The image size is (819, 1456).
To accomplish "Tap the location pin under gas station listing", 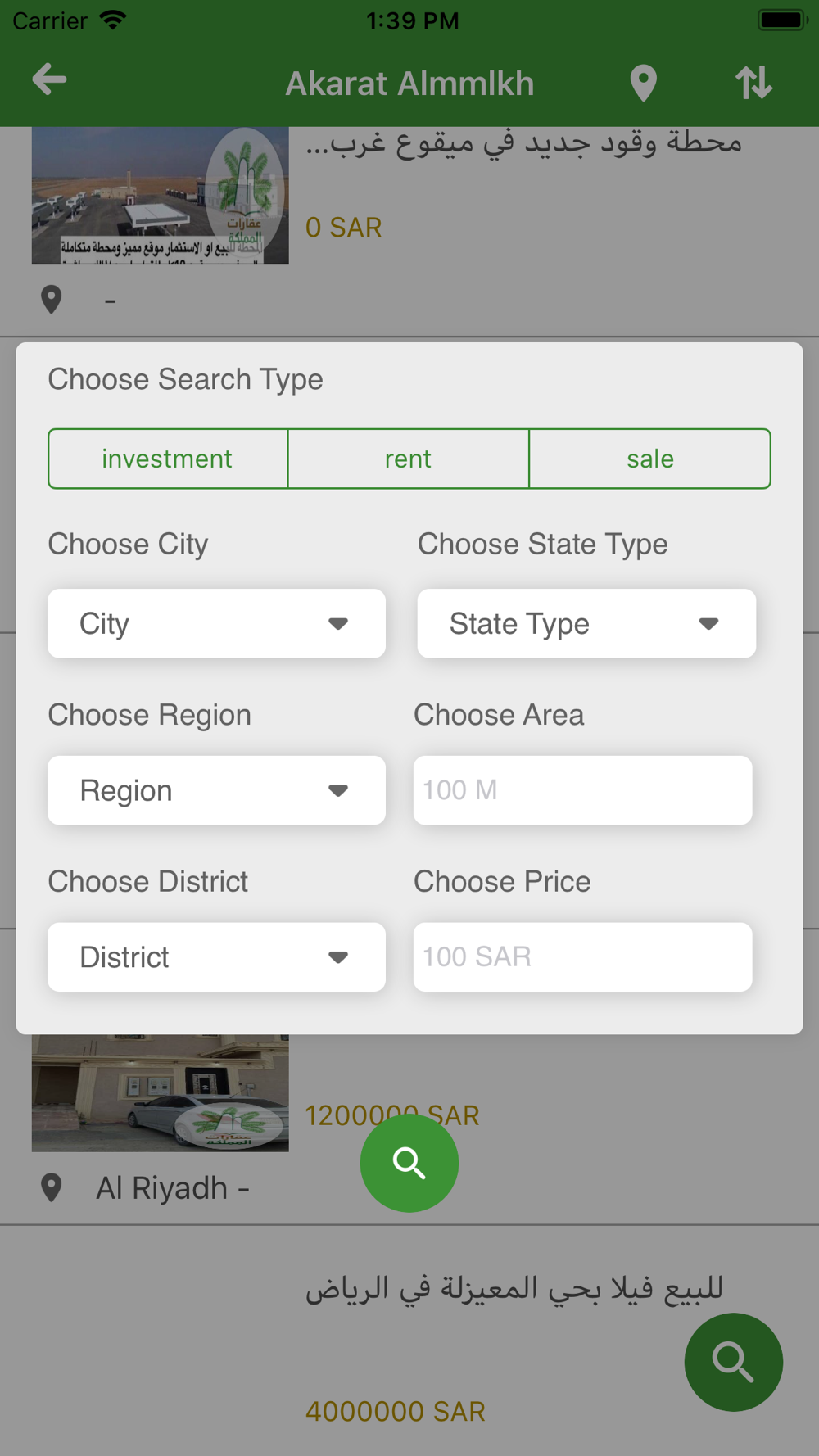I will click(x=52, y=300).
